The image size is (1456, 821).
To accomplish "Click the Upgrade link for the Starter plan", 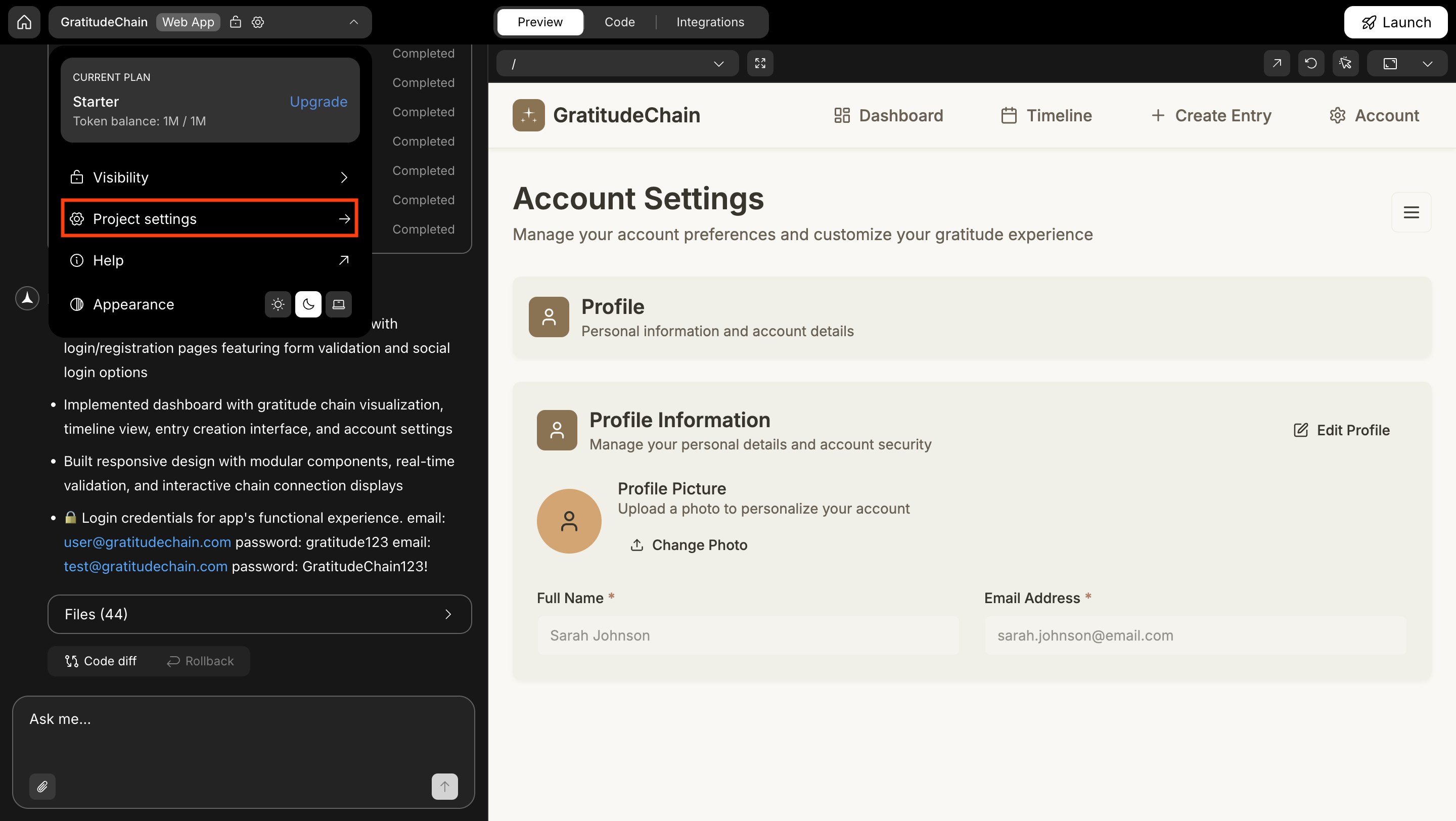I will click(x=318, y=102).
